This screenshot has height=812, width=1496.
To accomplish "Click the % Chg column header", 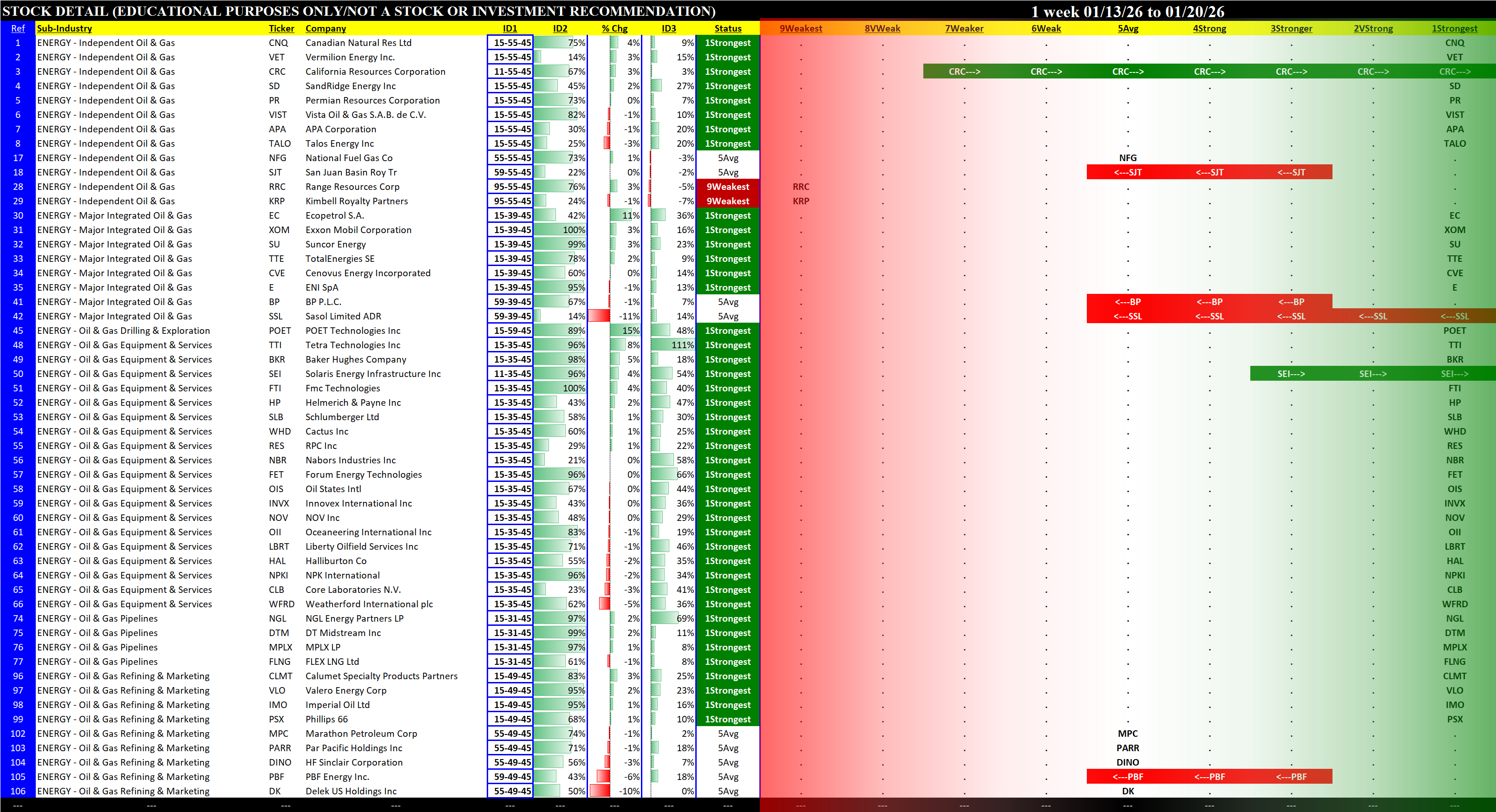I will 614,28.
